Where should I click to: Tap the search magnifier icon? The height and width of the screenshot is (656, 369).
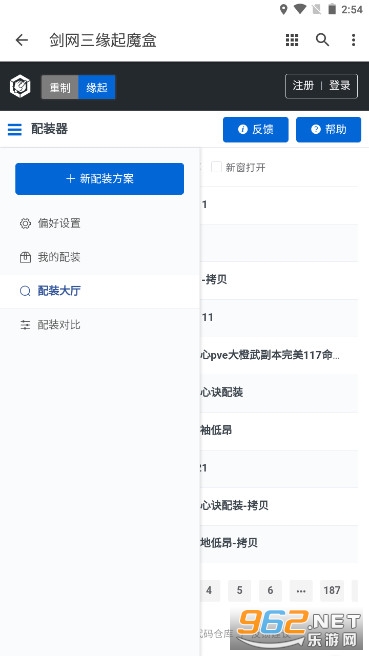point(322,40)
